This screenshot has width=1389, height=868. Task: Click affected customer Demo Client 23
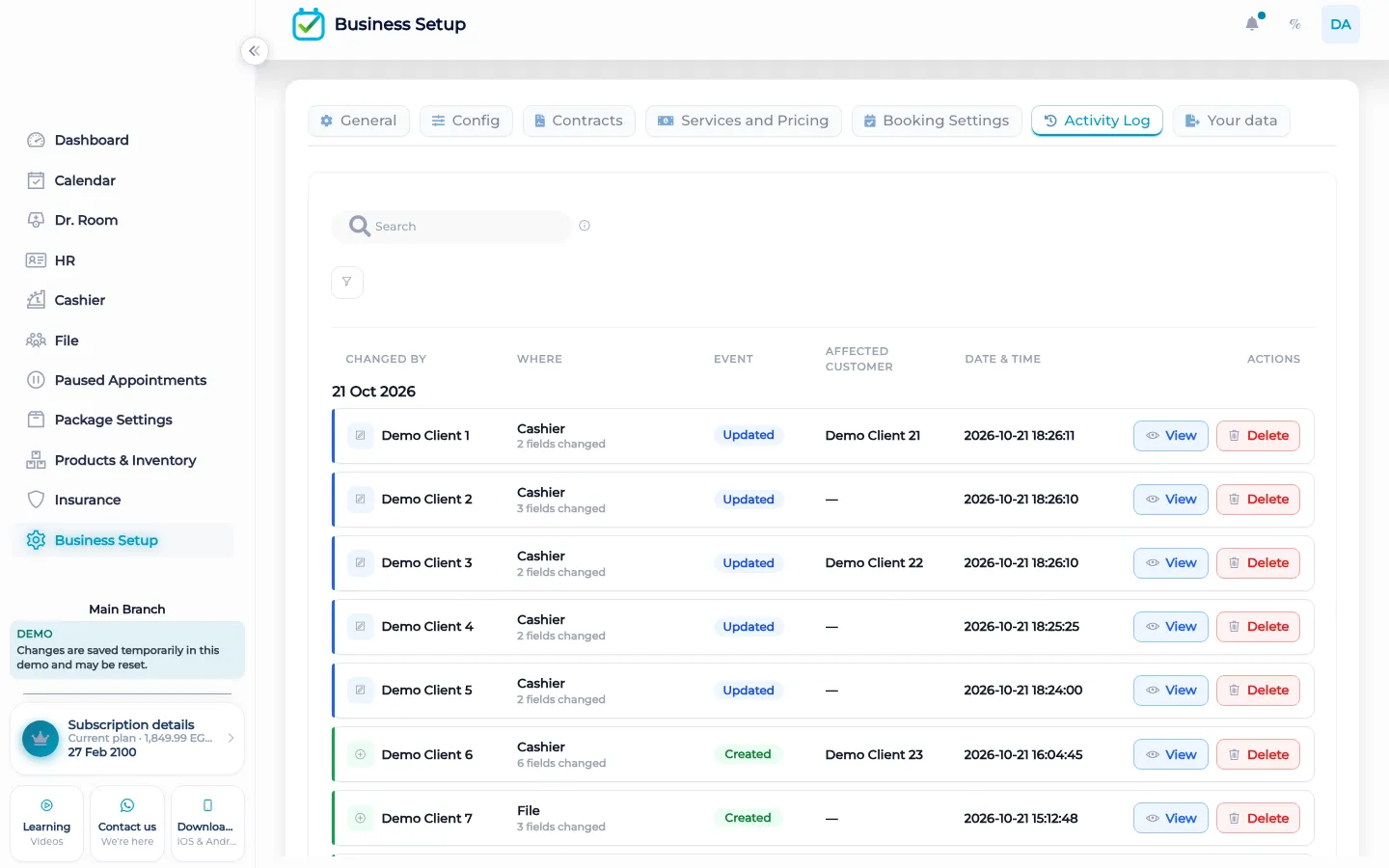tap(874, 755)
